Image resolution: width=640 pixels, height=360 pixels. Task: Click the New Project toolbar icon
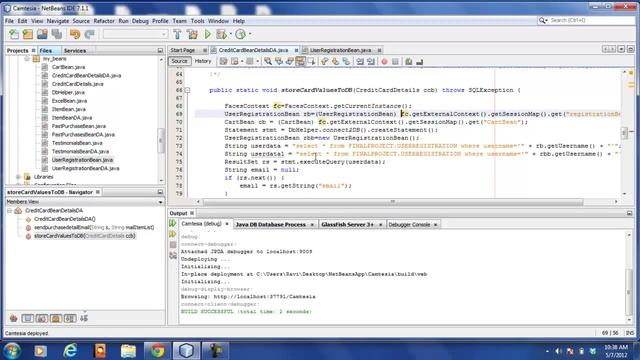(x=28, y=35)
